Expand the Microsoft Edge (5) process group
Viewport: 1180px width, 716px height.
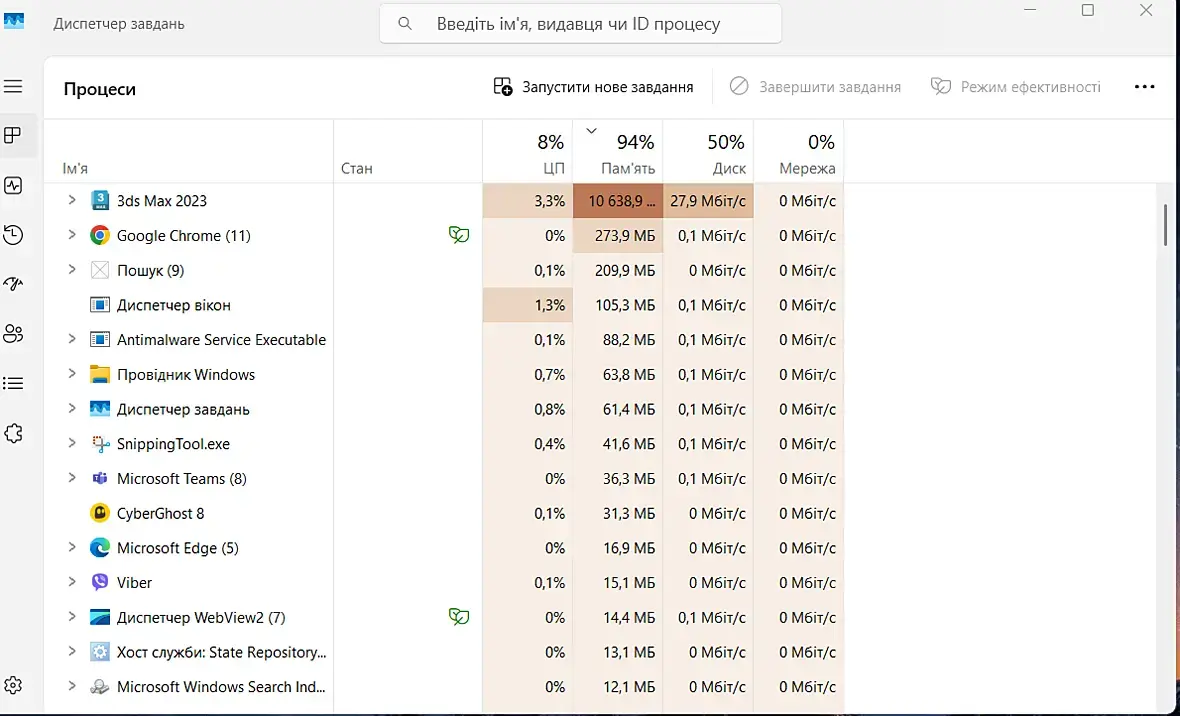(x=71, y=547)
